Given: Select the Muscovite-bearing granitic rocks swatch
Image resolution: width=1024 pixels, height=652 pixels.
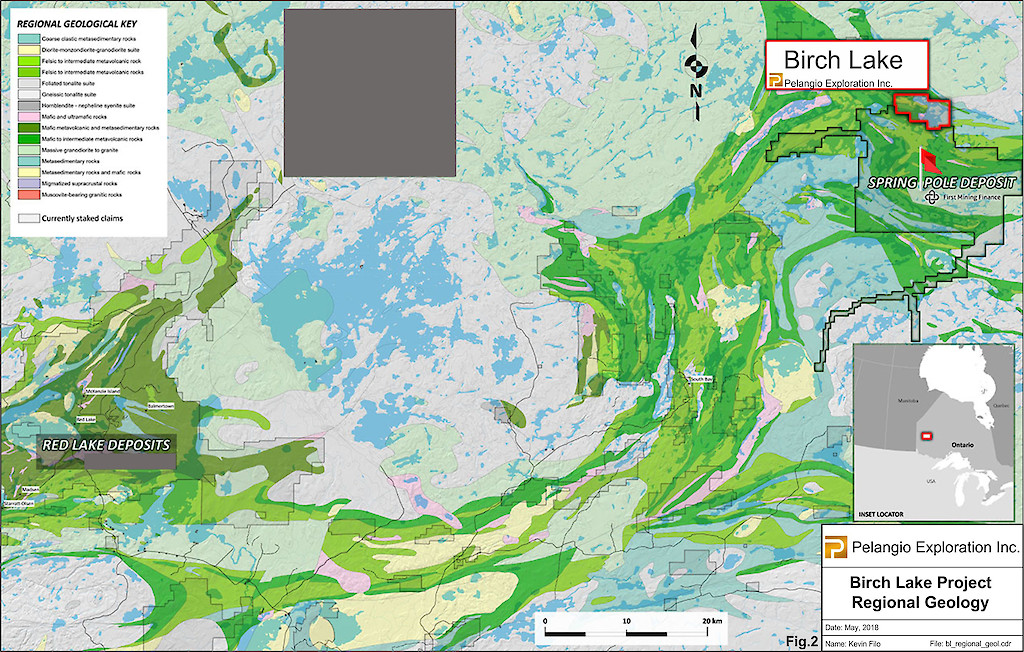Looking at the screenshot, I should pos(29,195).
